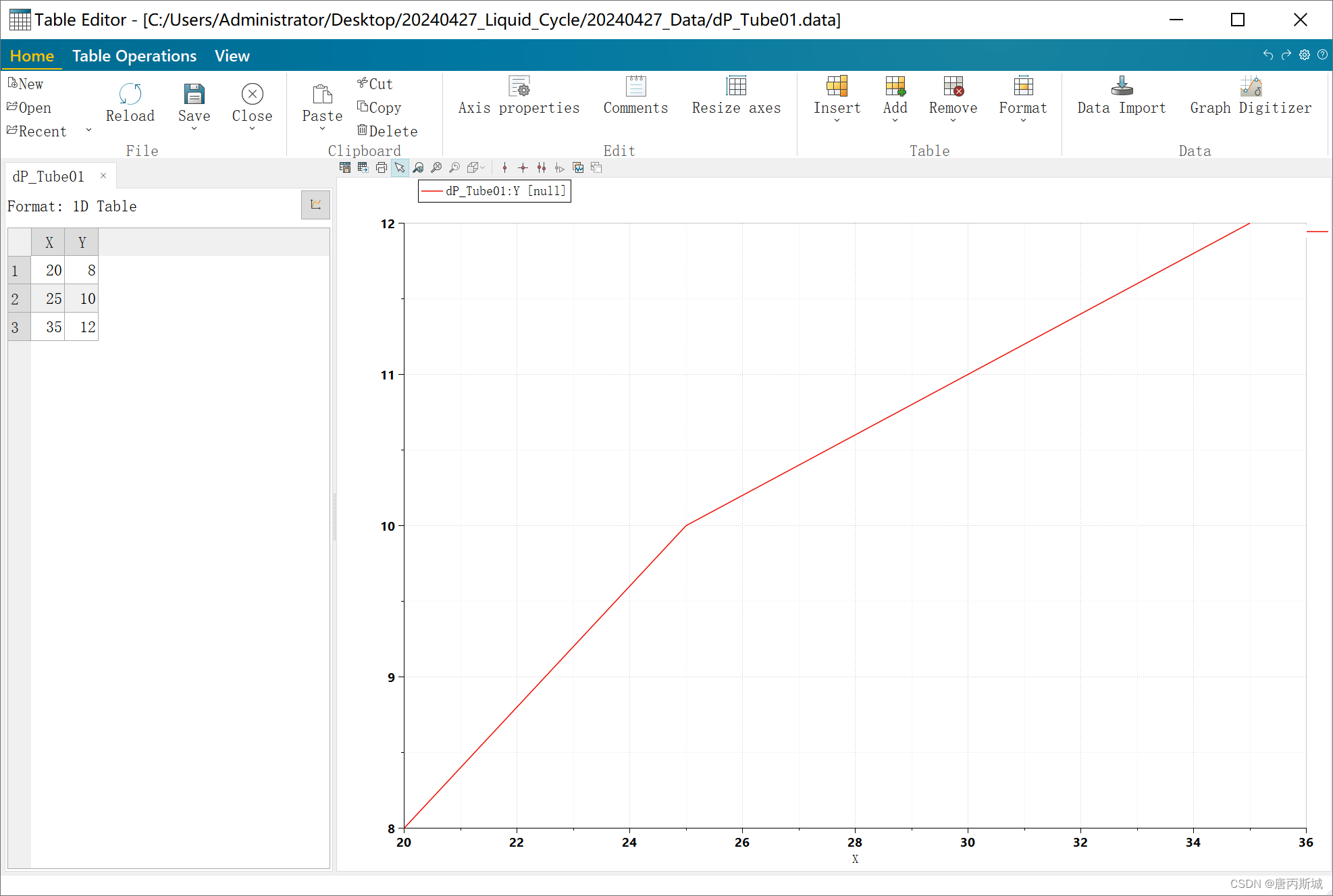
Task: Click Resize axes icon
Action: [x=736, y=86]
